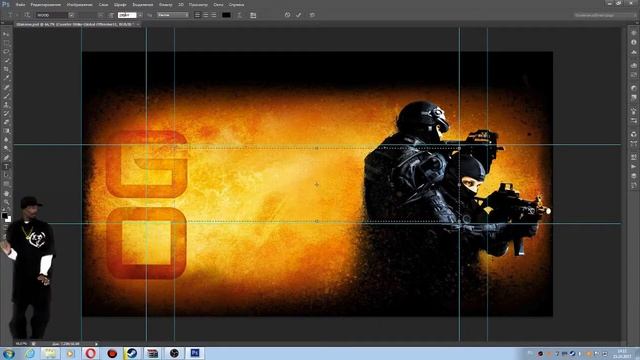Image resolution: width=640 pixels, height=360 pixels.
Task: Close the document tab
Action: click(138, 24)
